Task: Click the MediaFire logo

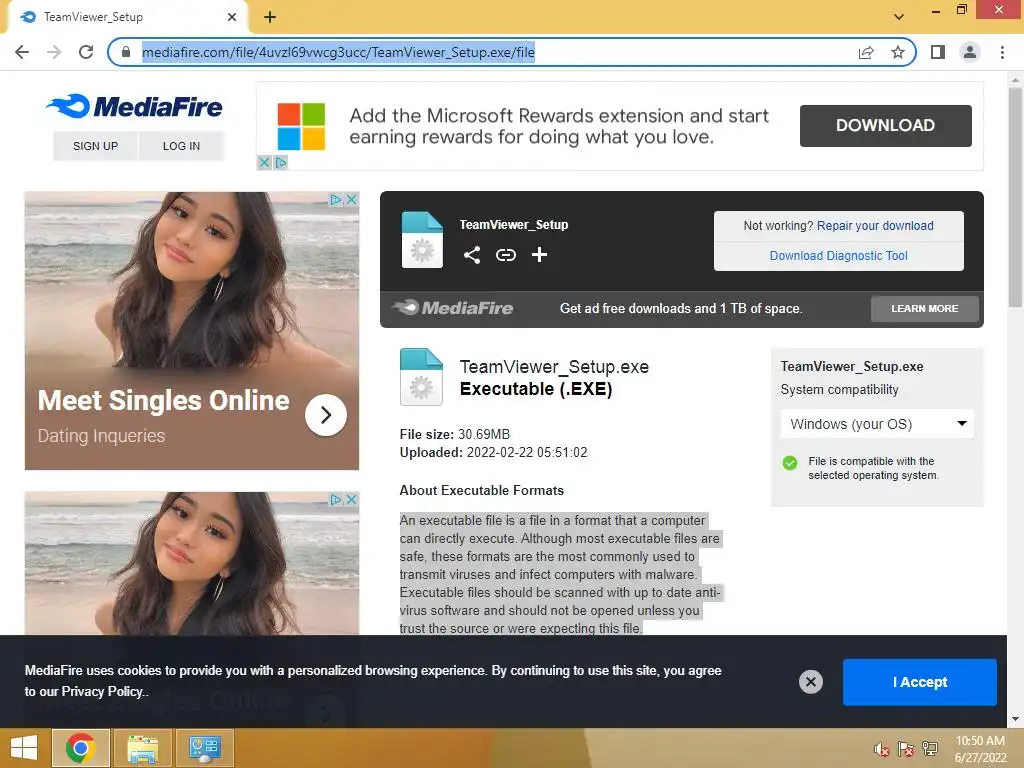Action: pos(135,106)
